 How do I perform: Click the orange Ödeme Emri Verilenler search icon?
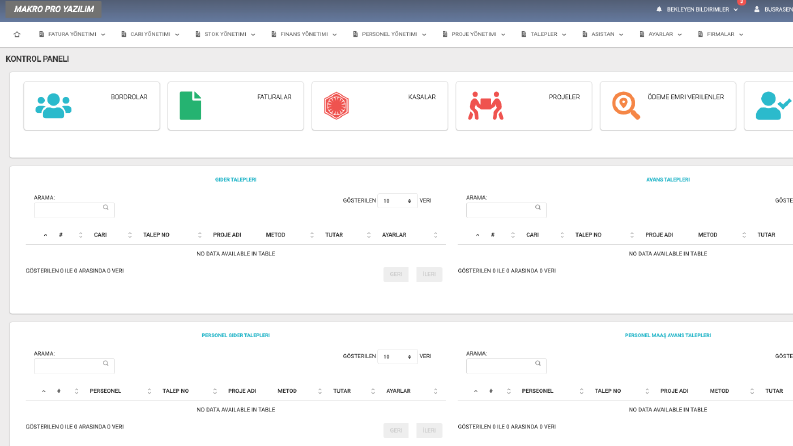[626, 106]
